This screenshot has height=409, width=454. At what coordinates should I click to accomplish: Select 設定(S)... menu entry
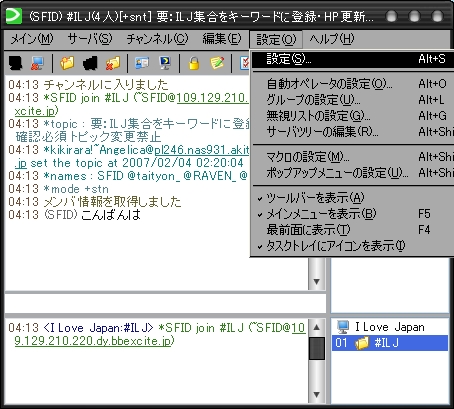353,59
